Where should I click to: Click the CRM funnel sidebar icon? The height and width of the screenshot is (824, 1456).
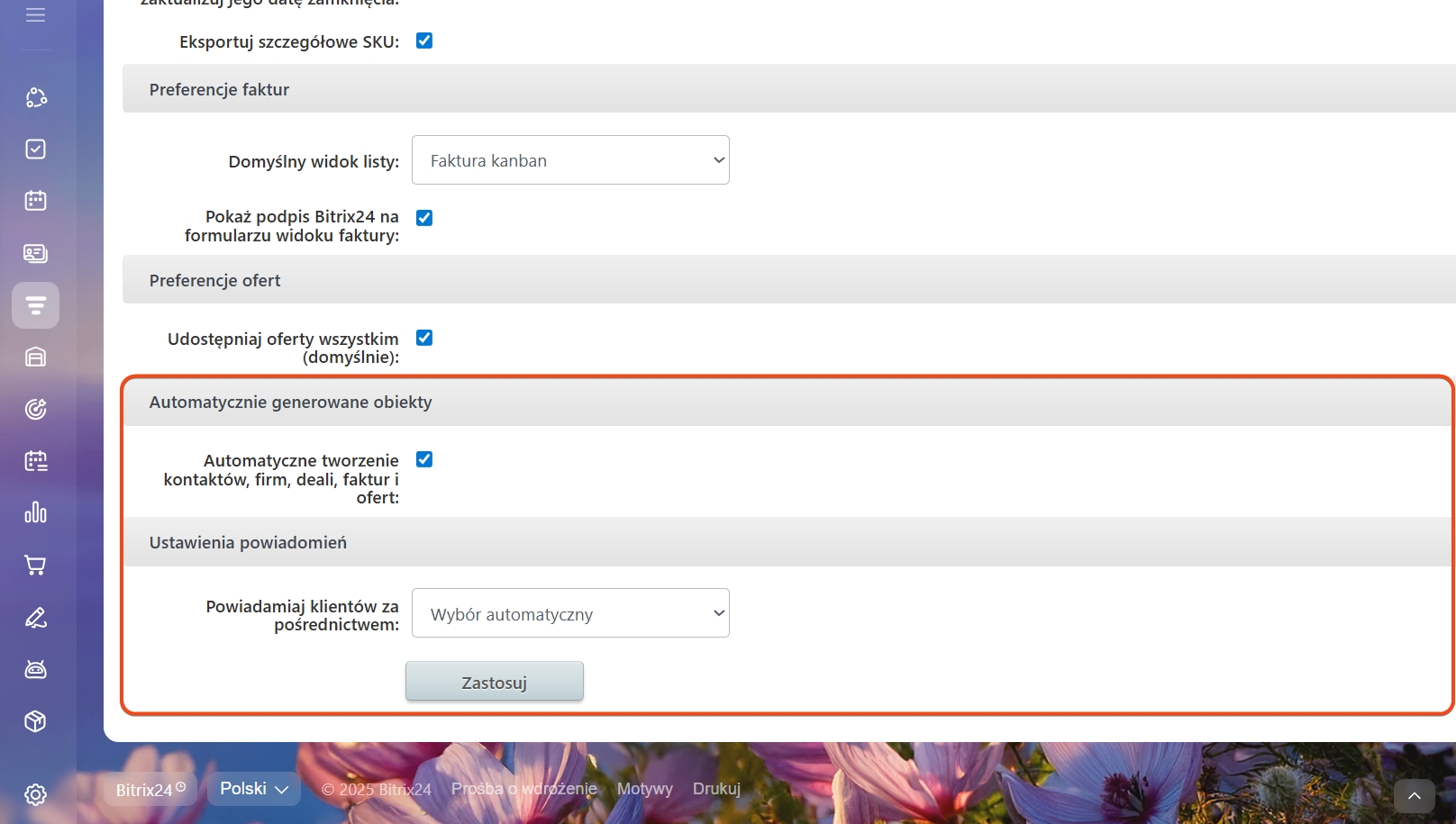pyautogui.click(x=35, y=305)
